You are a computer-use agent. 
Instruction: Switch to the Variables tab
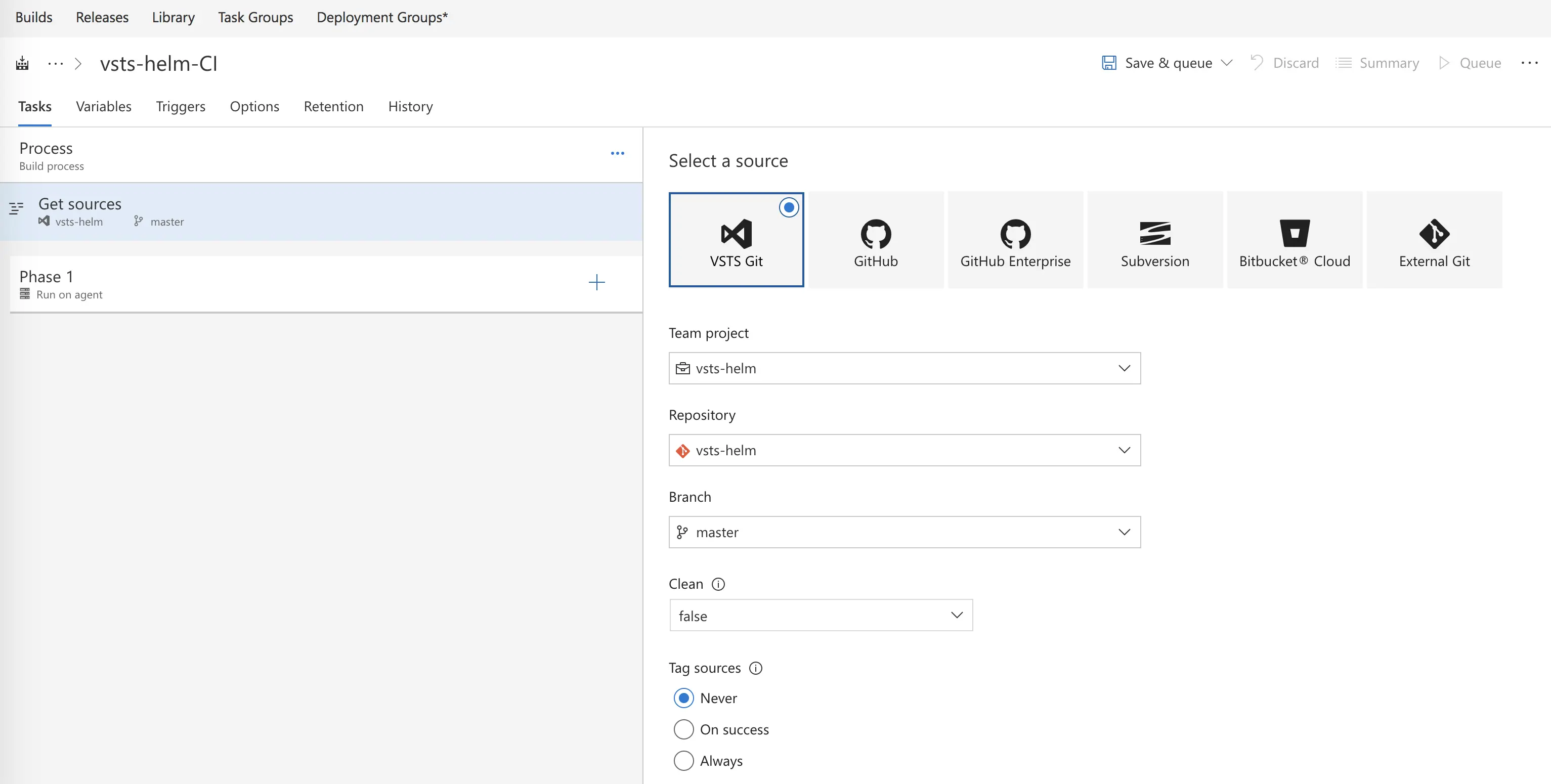coord(104,107)
